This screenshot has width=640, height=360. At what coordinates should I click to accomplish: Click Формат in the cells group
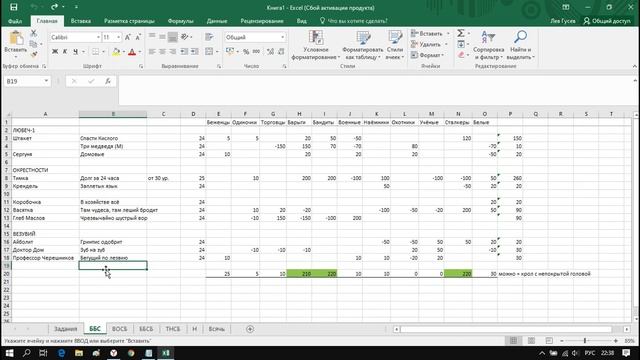[427, 55]
